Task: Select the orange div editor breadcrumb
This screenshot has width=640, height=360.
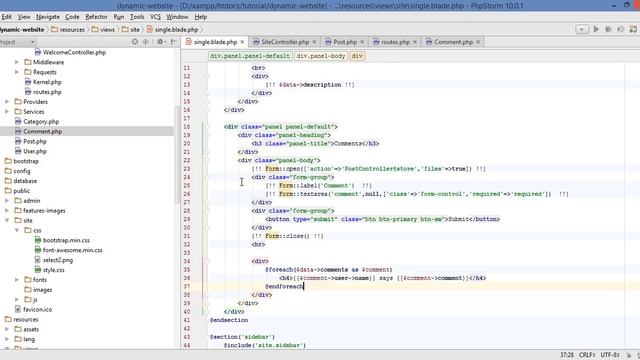Action: (x=357, y=56)
